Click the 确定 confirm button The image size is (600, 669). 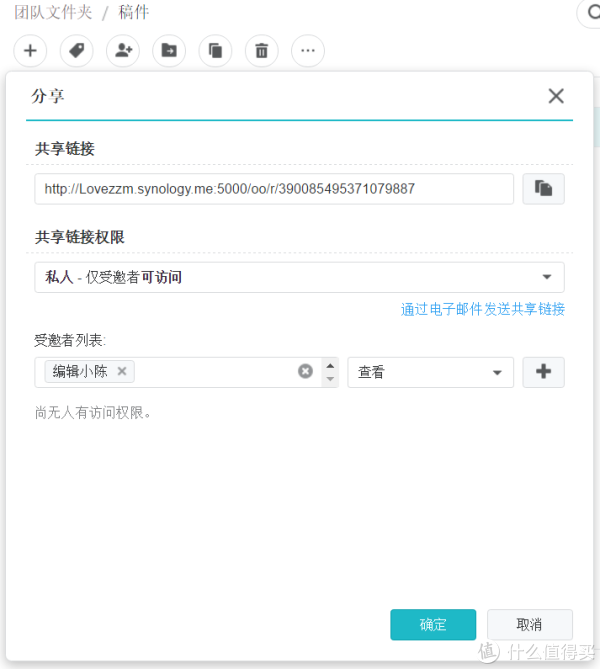pyautogui.click(x=433, y=624)
